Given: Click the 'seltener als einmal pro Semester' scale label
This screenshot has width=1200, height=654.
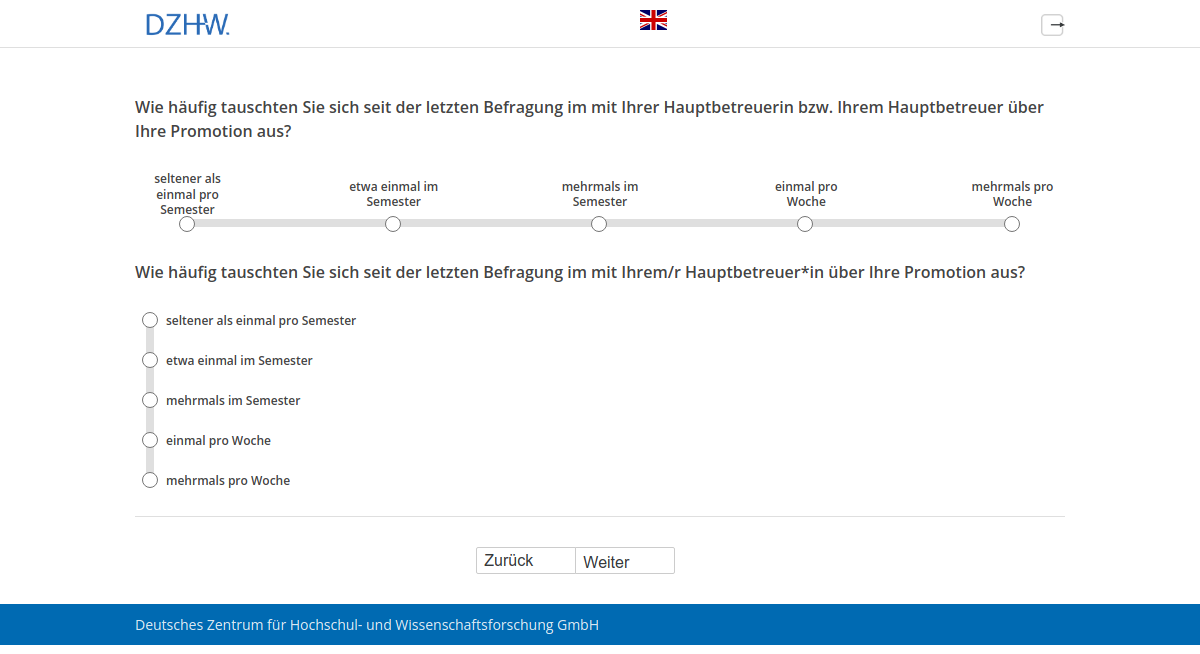Looking at the screenshot, I should tap(187, 194).
